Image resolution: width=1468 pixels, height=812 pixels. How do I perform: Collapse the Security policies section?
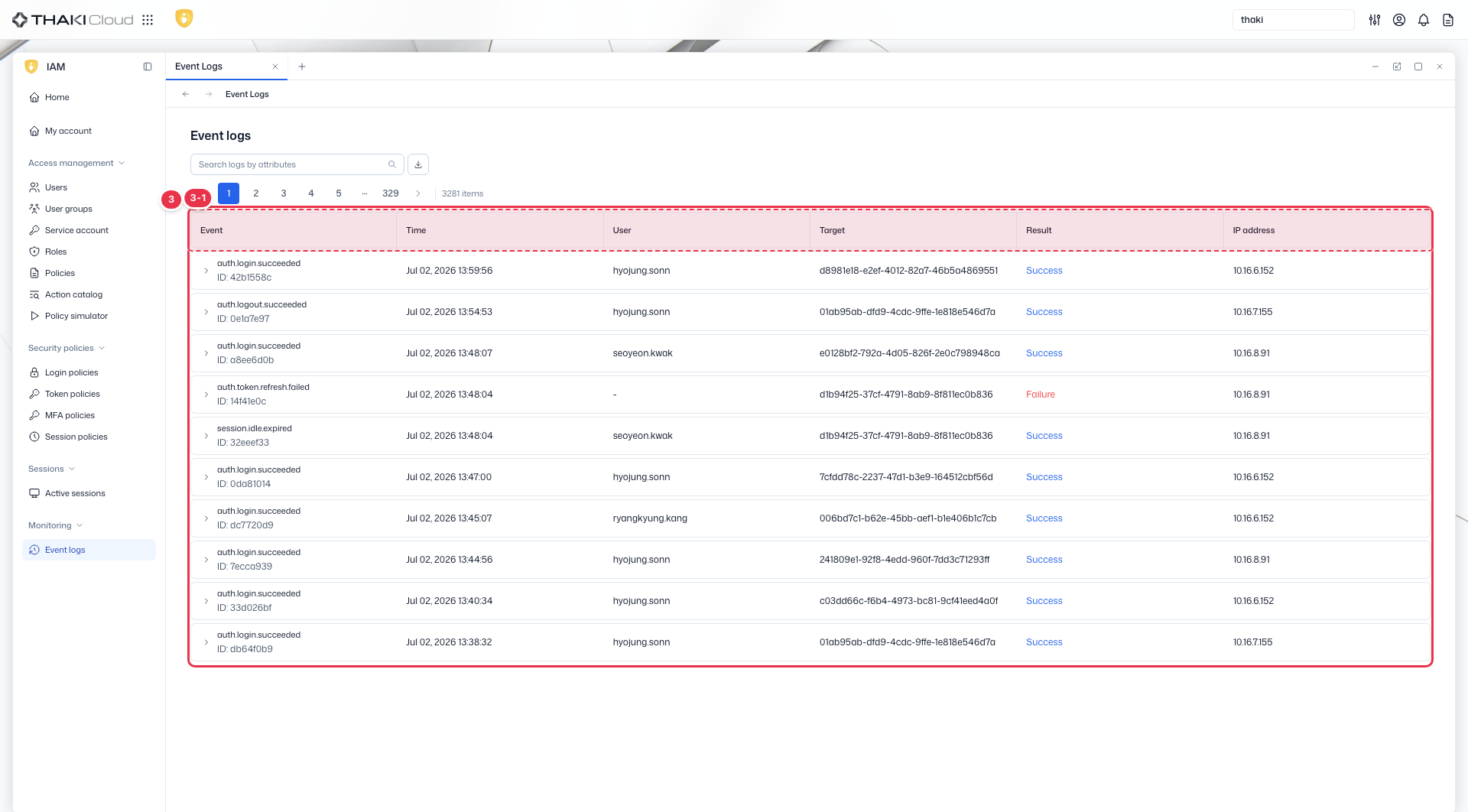point(67,348)
